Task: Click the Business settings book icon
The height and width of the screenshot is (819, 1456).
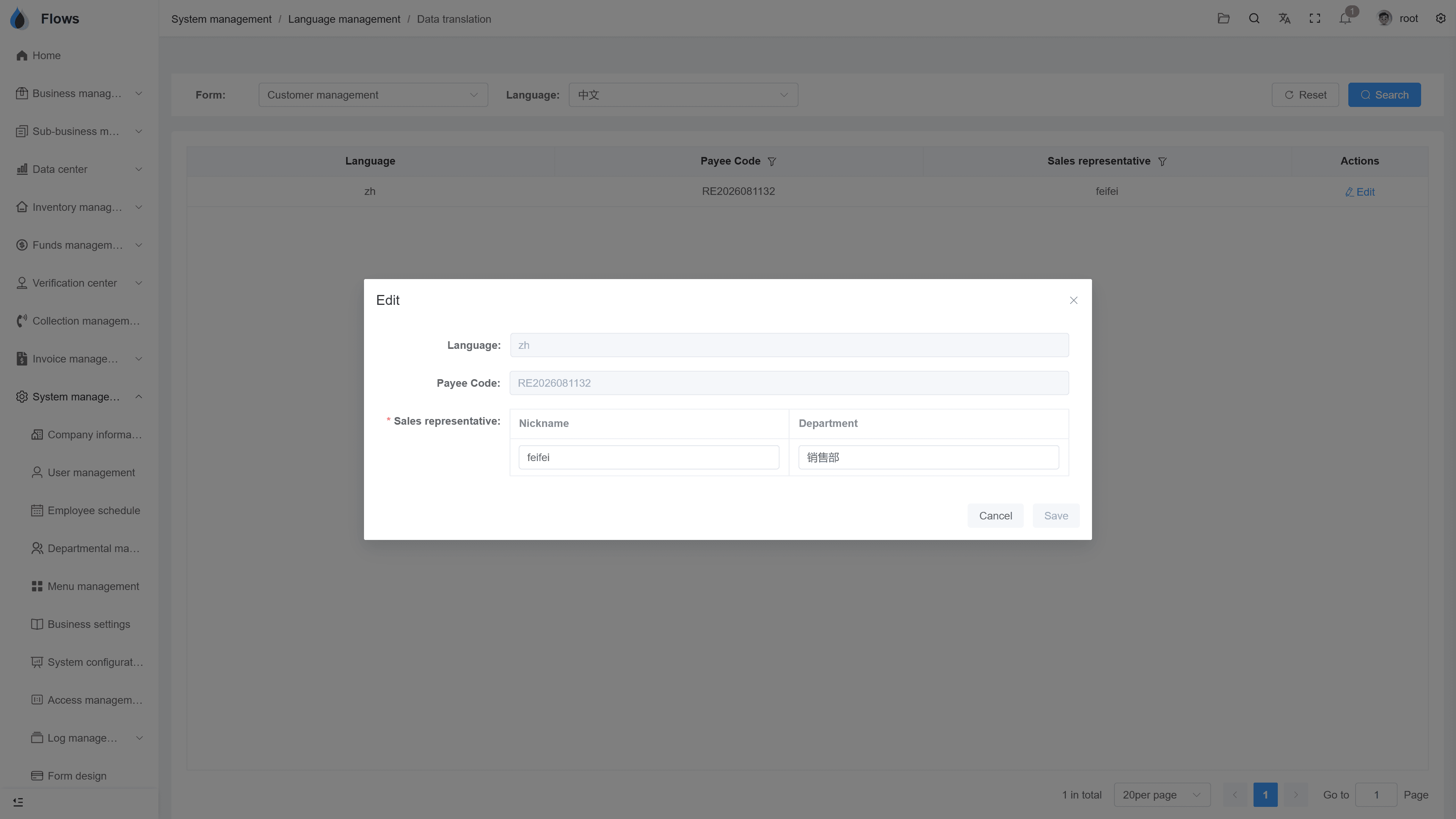Action: [37, 624]
